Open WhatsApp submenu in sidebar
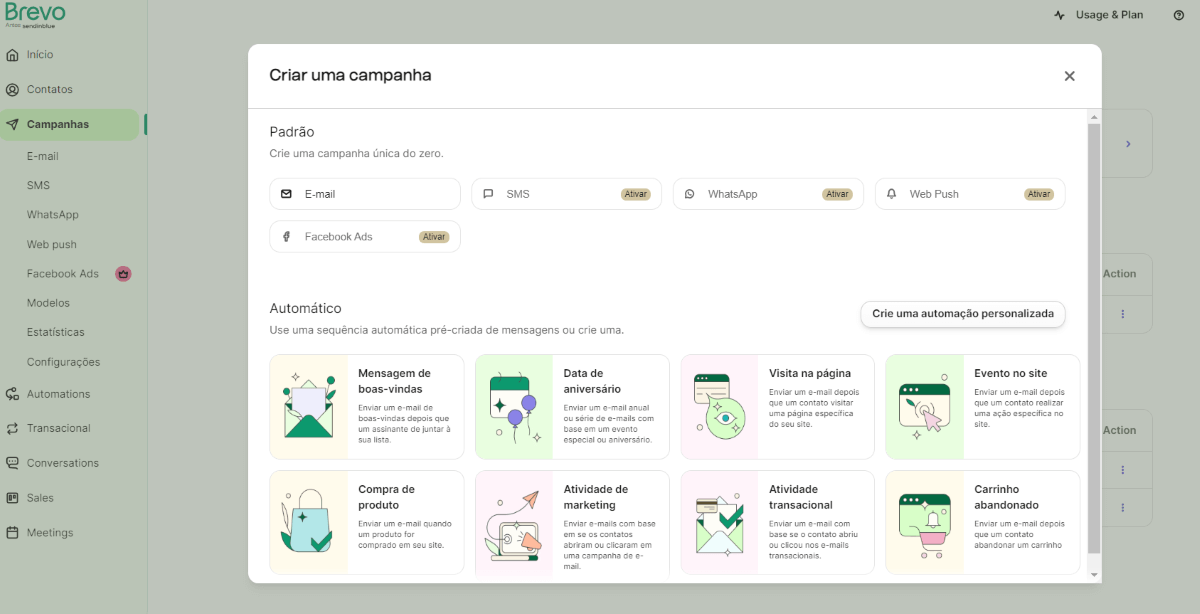Screen dimensions: 1200x614 (x=53, y=215)
